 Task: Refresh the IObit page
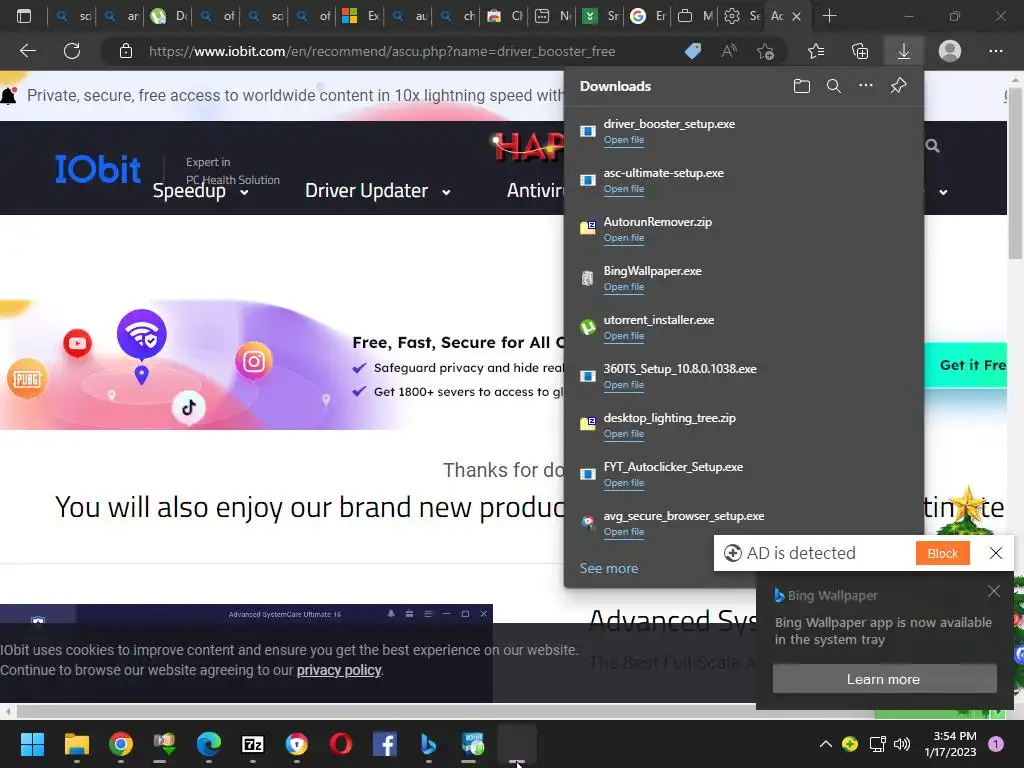coord(72,51)
